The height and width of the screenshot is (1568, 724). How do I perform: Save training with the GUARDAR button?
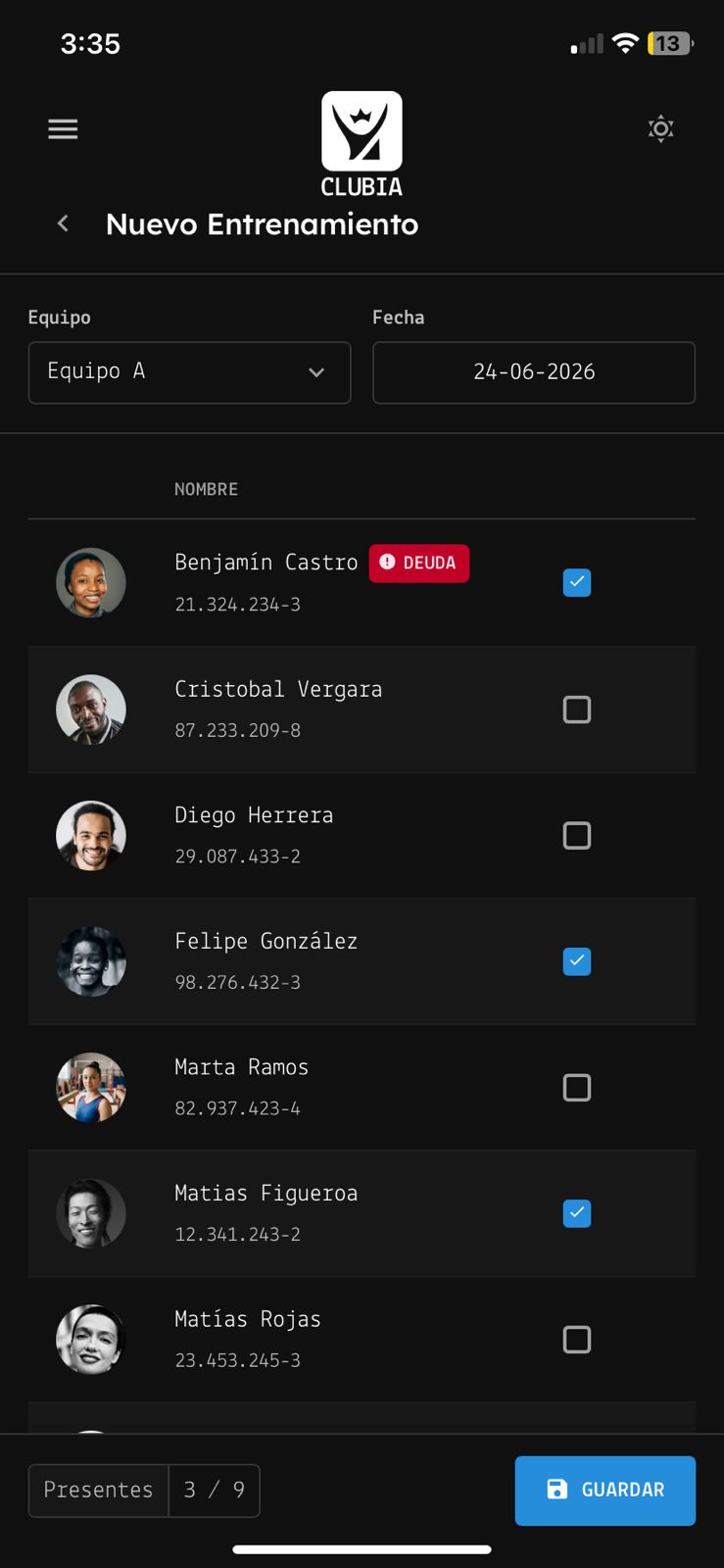[605, 1491]
